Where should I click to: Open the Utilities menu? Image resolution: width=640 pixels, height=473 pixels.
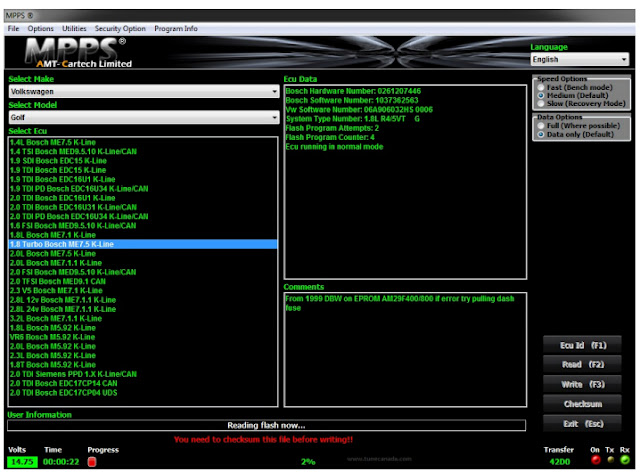tap(74, 29)
